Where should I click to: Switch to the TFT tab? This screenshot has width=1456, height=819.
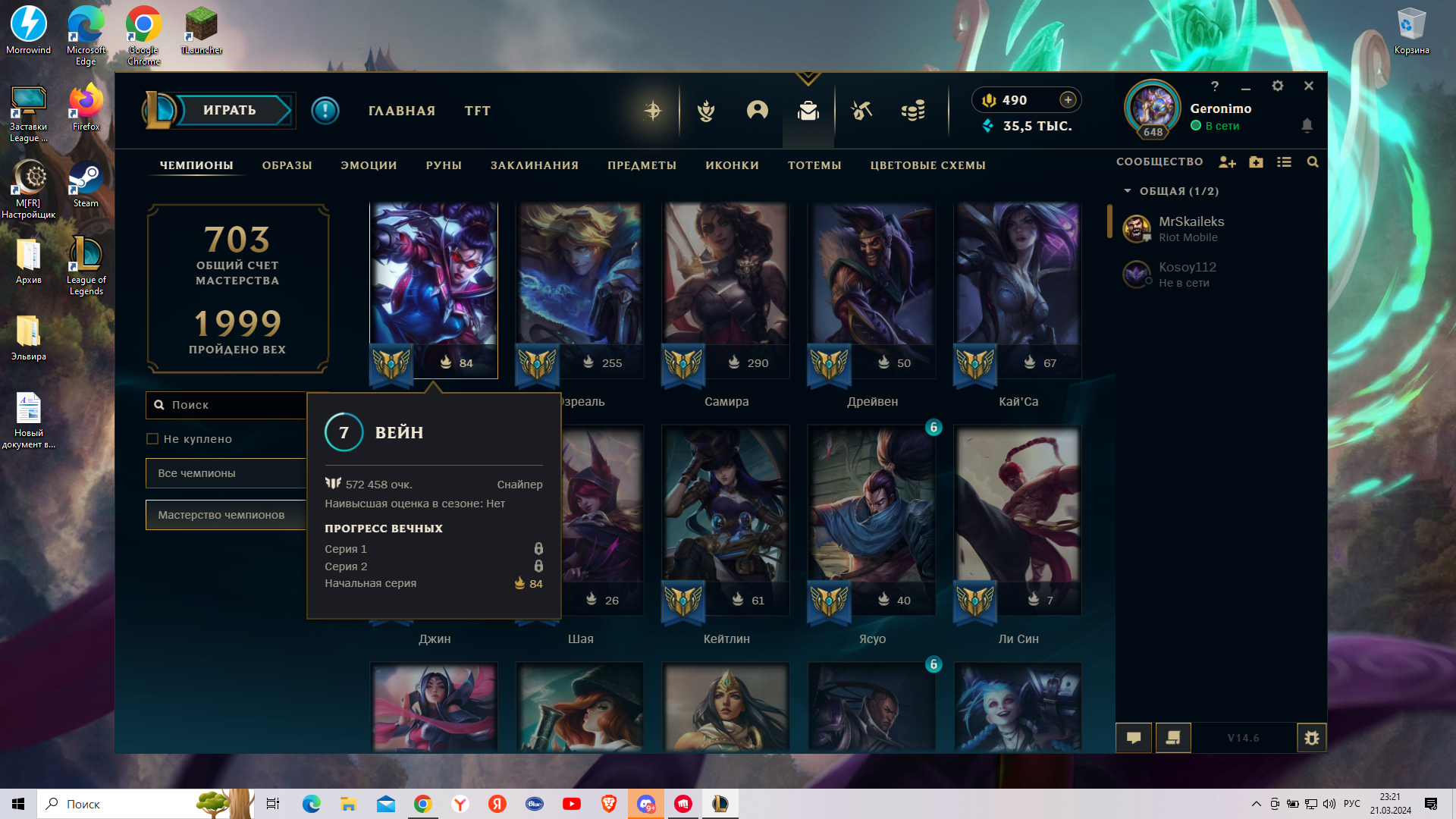coord(478,111)
